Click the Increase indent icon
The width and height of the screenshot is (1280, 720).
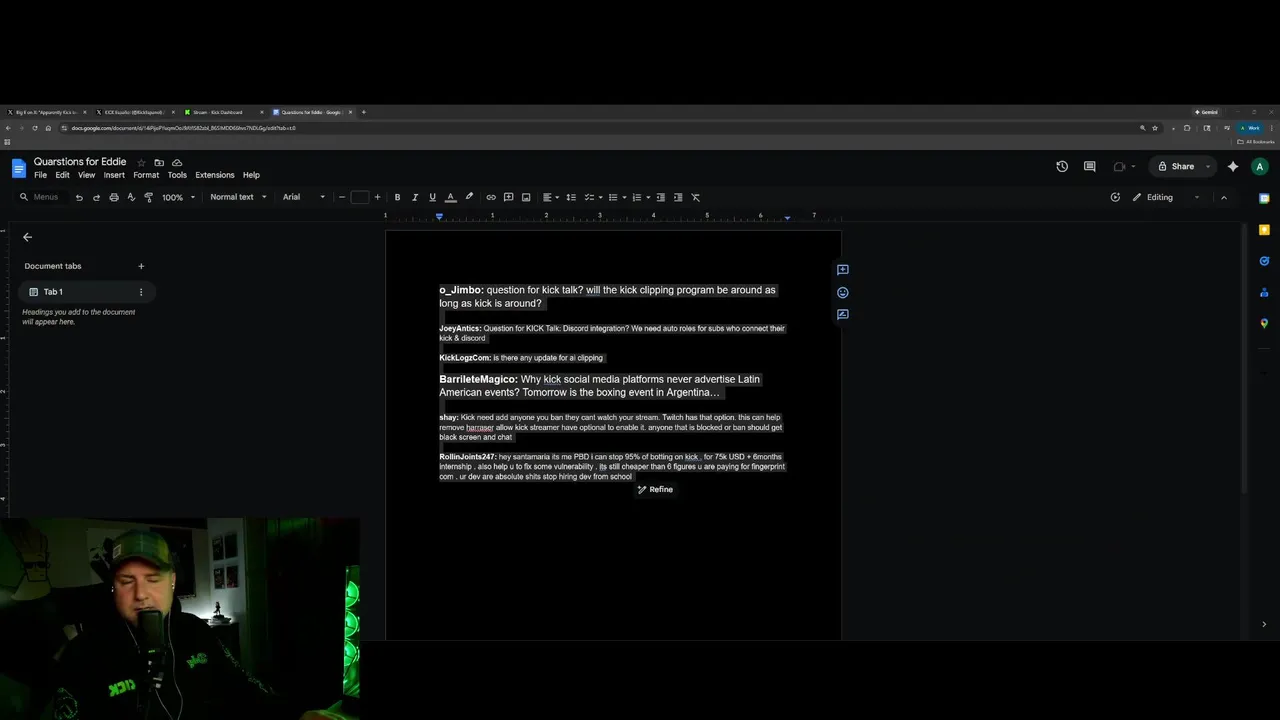678,197
